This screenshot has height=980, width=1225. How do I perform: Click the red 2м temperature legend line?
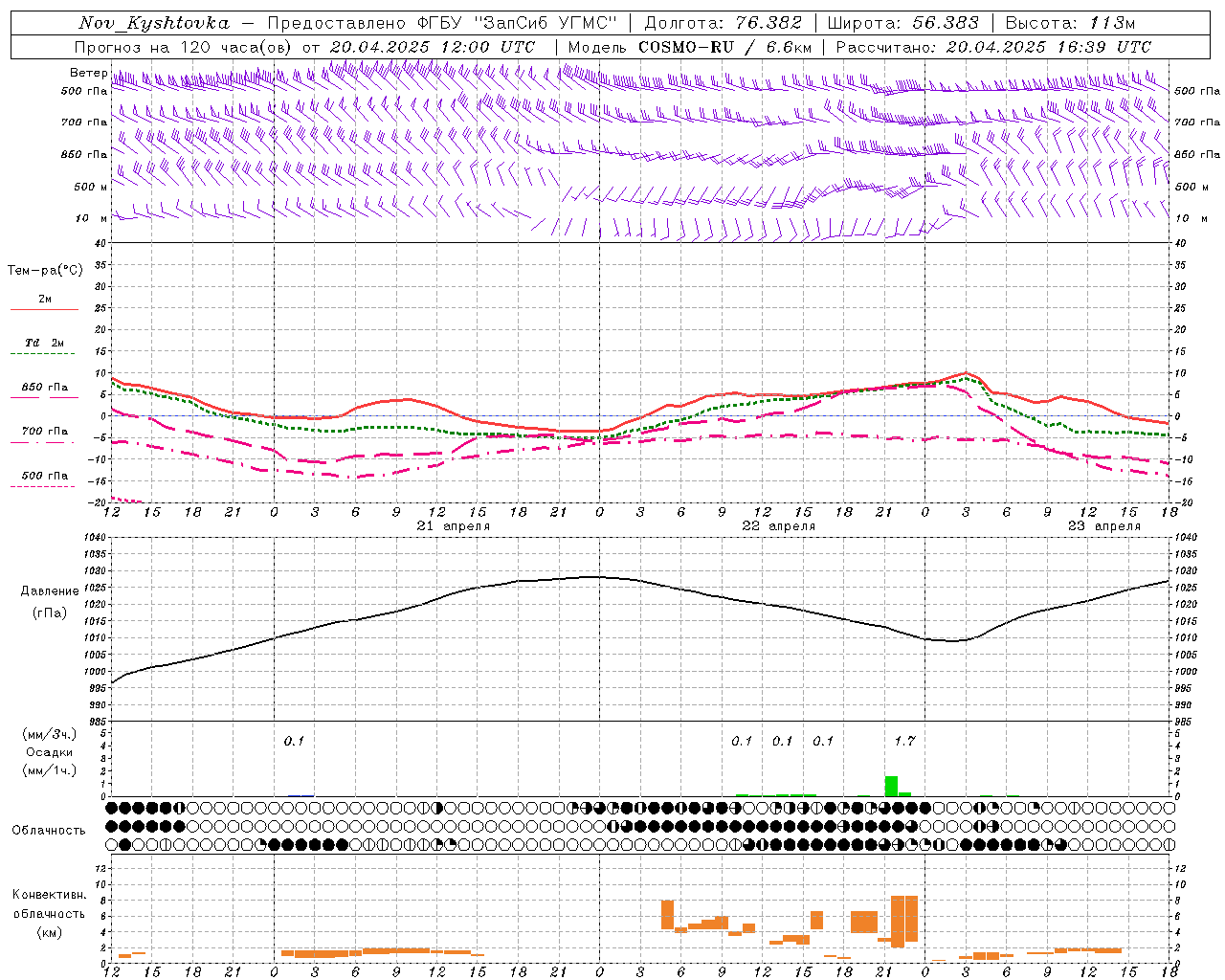coord(44,309)
